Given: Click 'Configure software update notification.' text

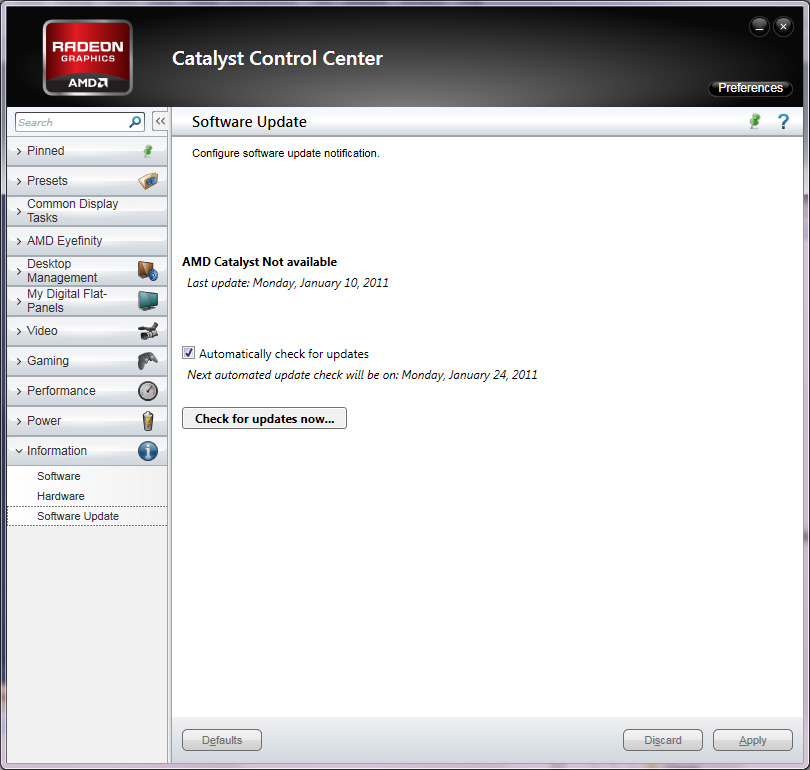Looking at the screenshot, I should [286, 153].
